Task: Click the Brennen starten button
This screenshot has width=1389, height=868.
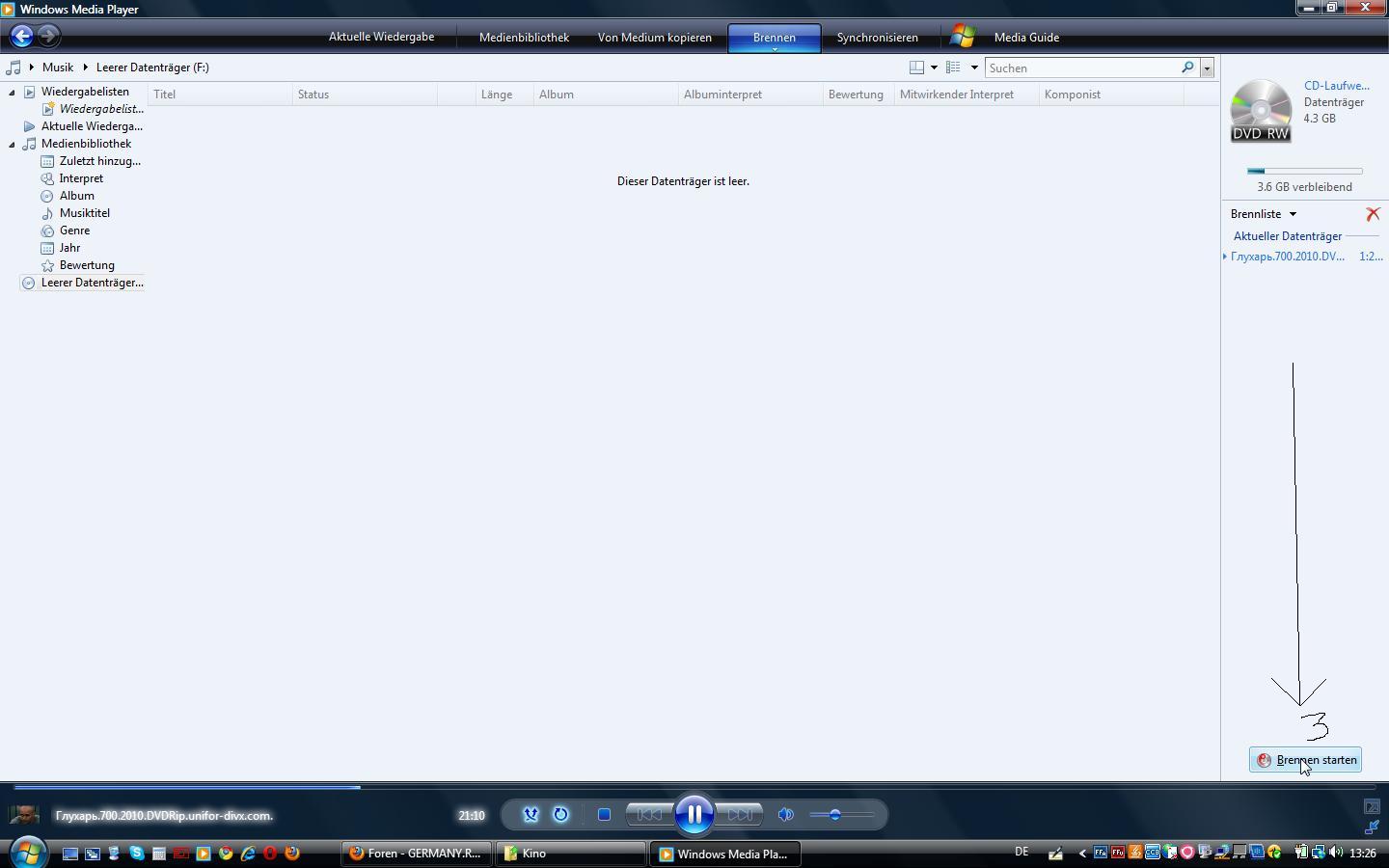Action: [1305, 760]
